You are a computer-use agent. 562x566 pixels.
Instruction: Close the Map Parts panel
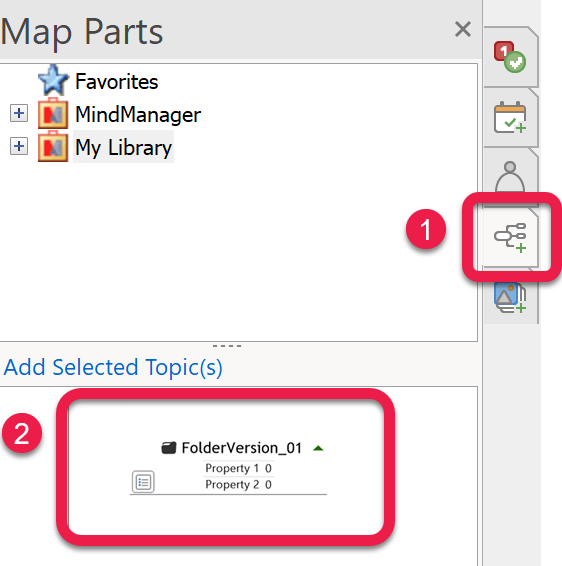(463, 29)
